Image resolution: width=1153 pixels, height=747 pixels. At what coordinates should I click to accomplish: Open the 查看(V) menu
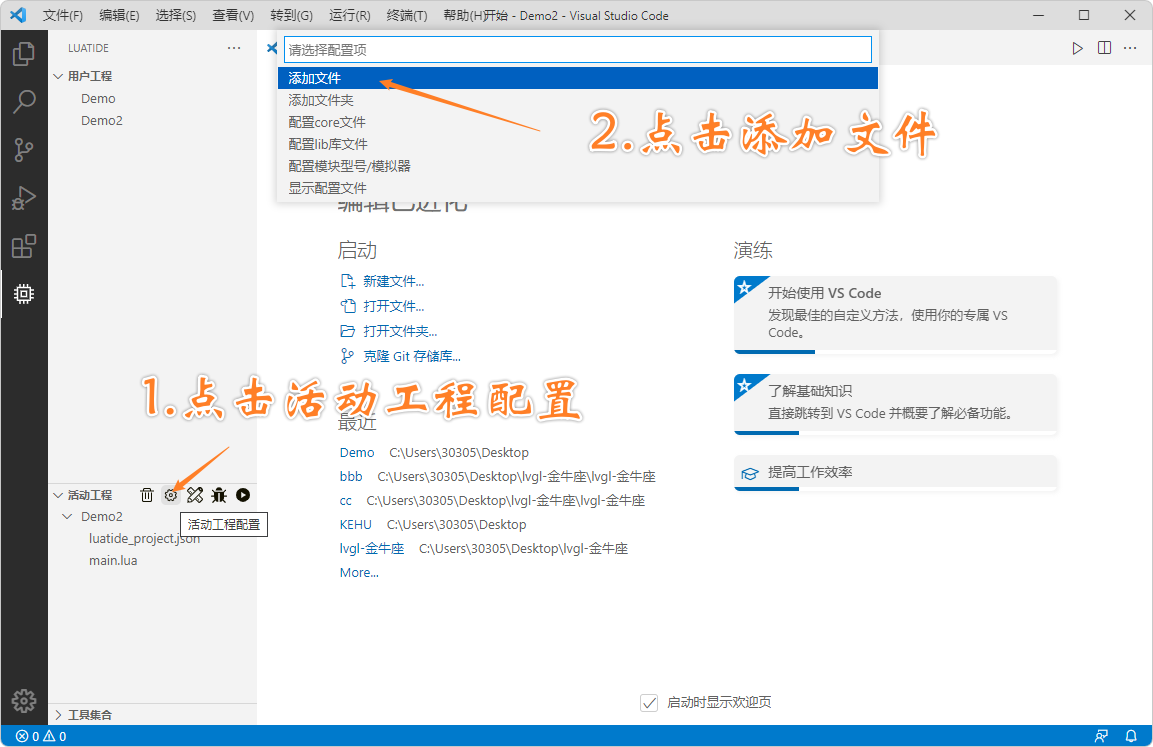click(x=233, y=15)
